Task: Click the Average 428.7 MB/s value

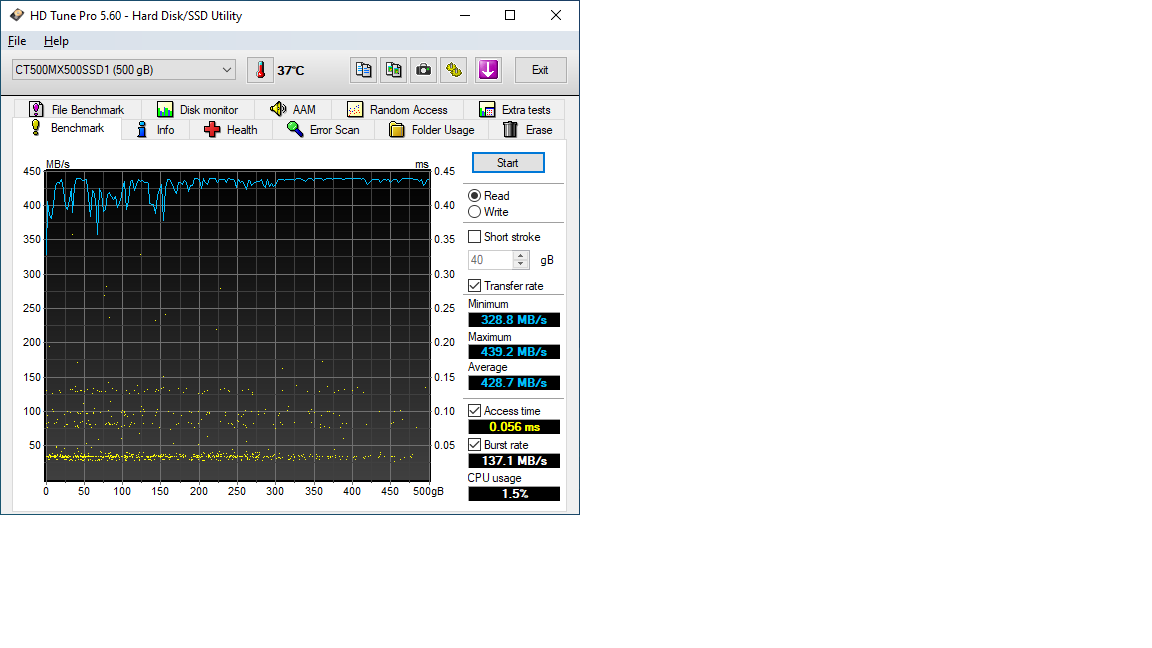Action: pyautogui.click(x=514, y=383)
